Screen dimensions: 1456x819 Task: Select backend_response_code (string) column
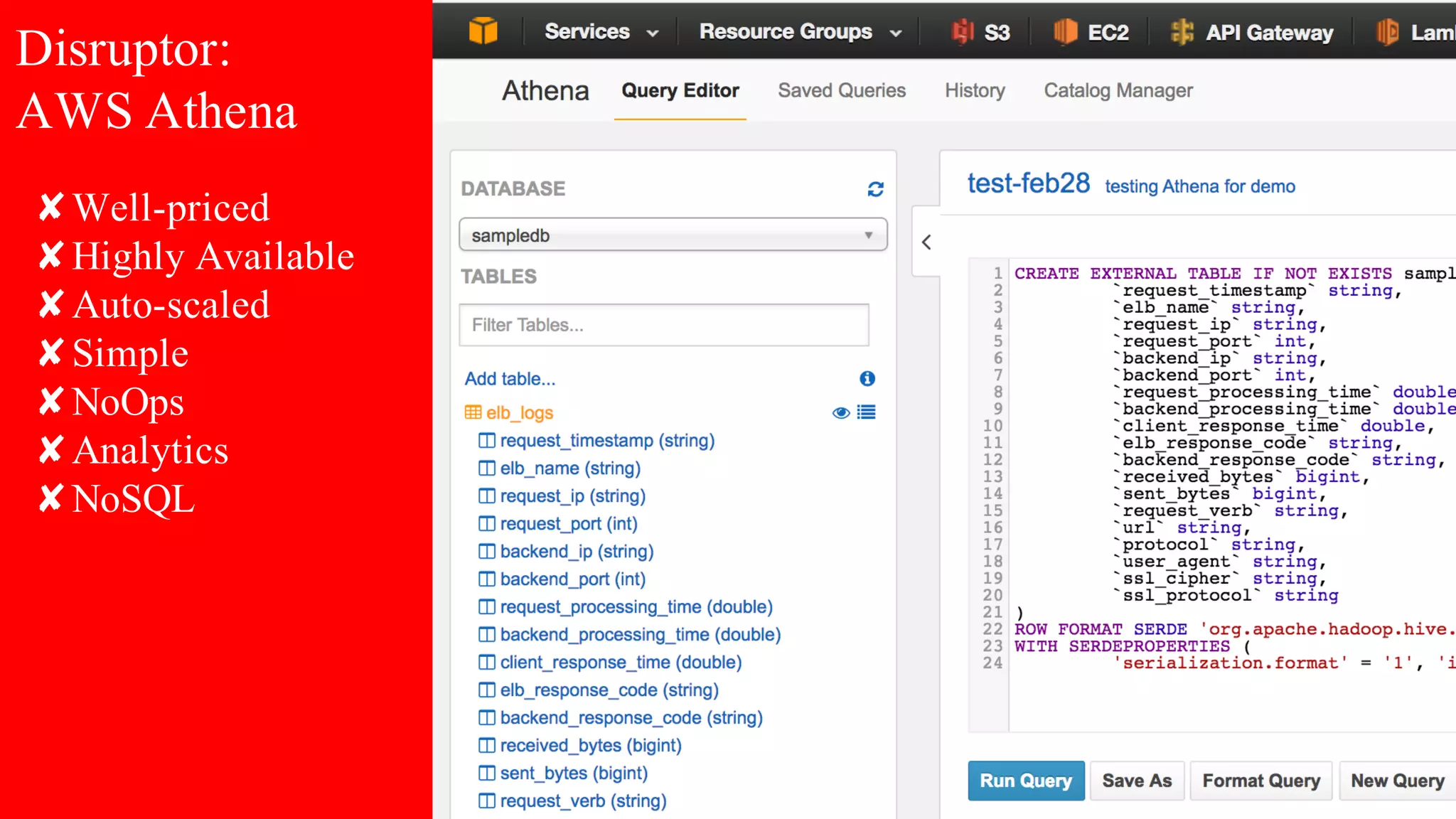point(631,718)
